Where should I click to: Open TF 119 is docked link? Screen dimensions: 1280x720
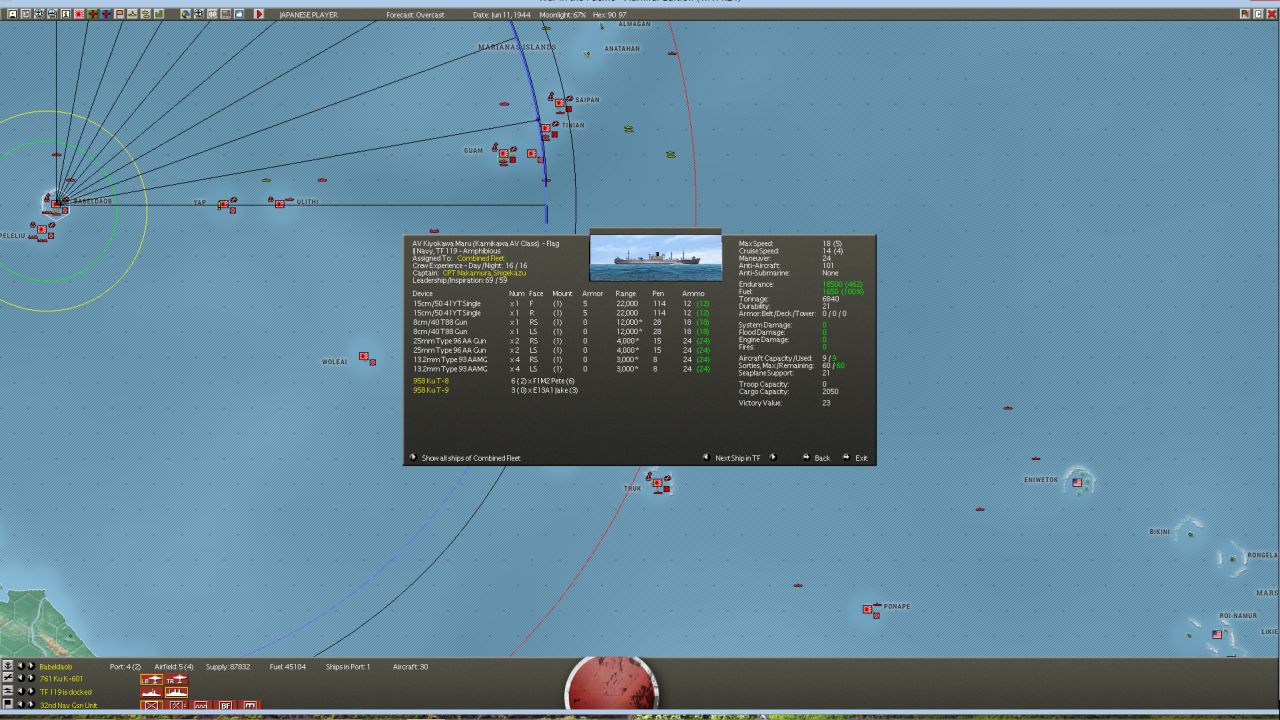point(66,692)
